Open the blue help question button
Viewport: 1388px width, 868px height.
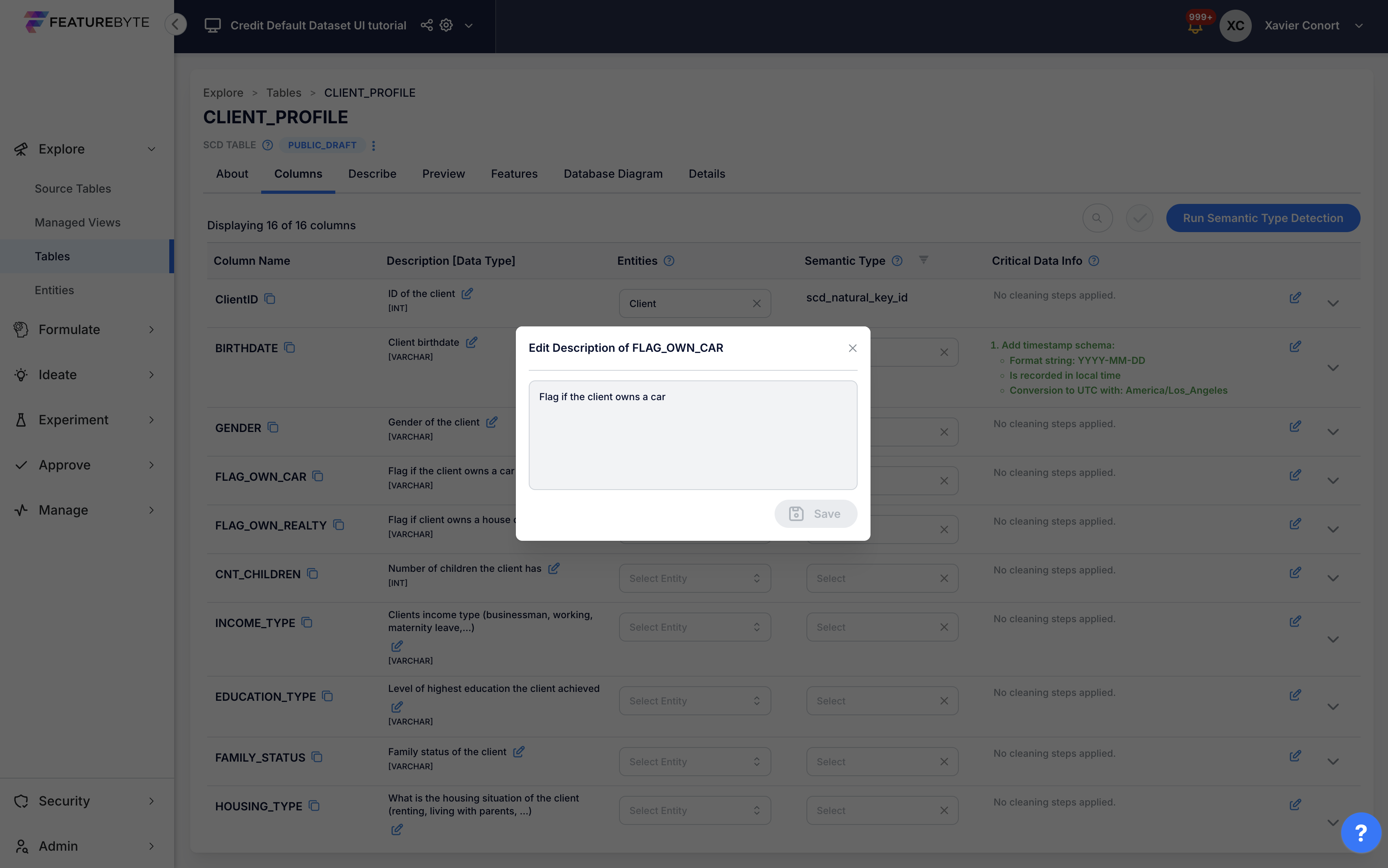click(1361, 833)
